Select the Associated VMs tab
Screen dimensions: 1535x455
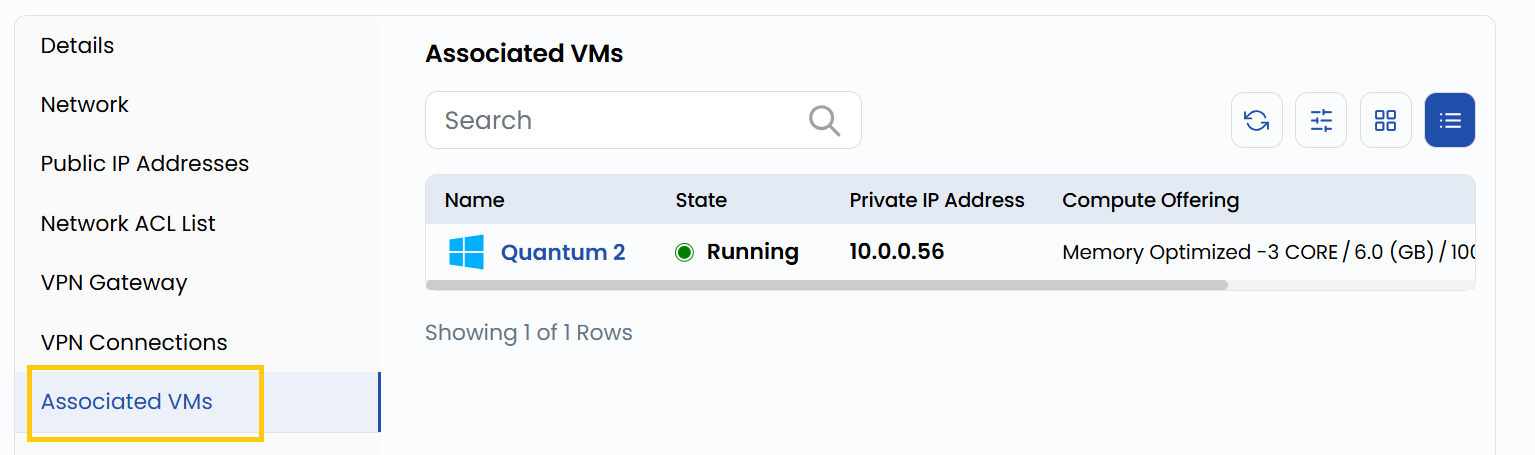(x=127, y=402)
